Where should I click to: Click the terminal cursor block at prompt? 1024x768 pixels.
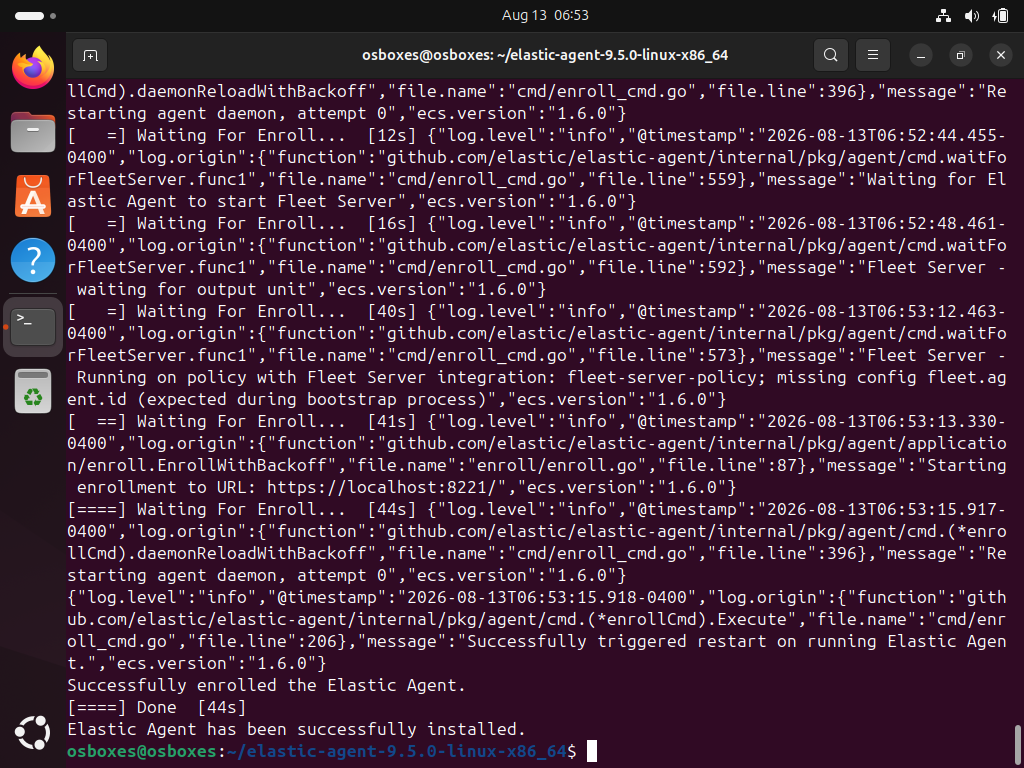[592, 751]
